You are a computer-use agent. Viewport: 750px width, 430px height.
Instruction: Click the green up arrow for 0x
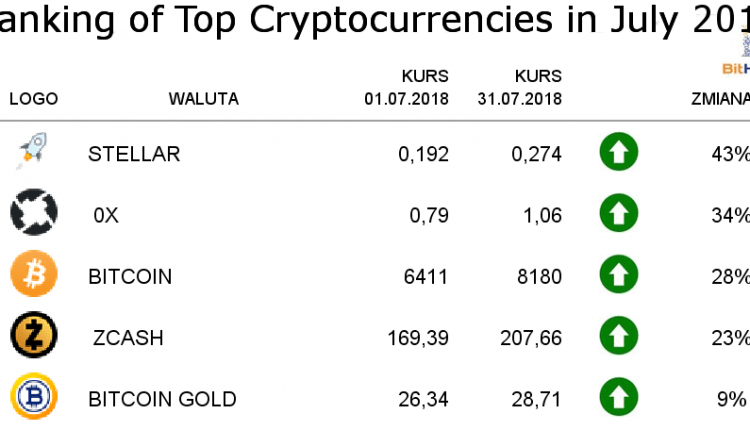[x=619, y=214]
